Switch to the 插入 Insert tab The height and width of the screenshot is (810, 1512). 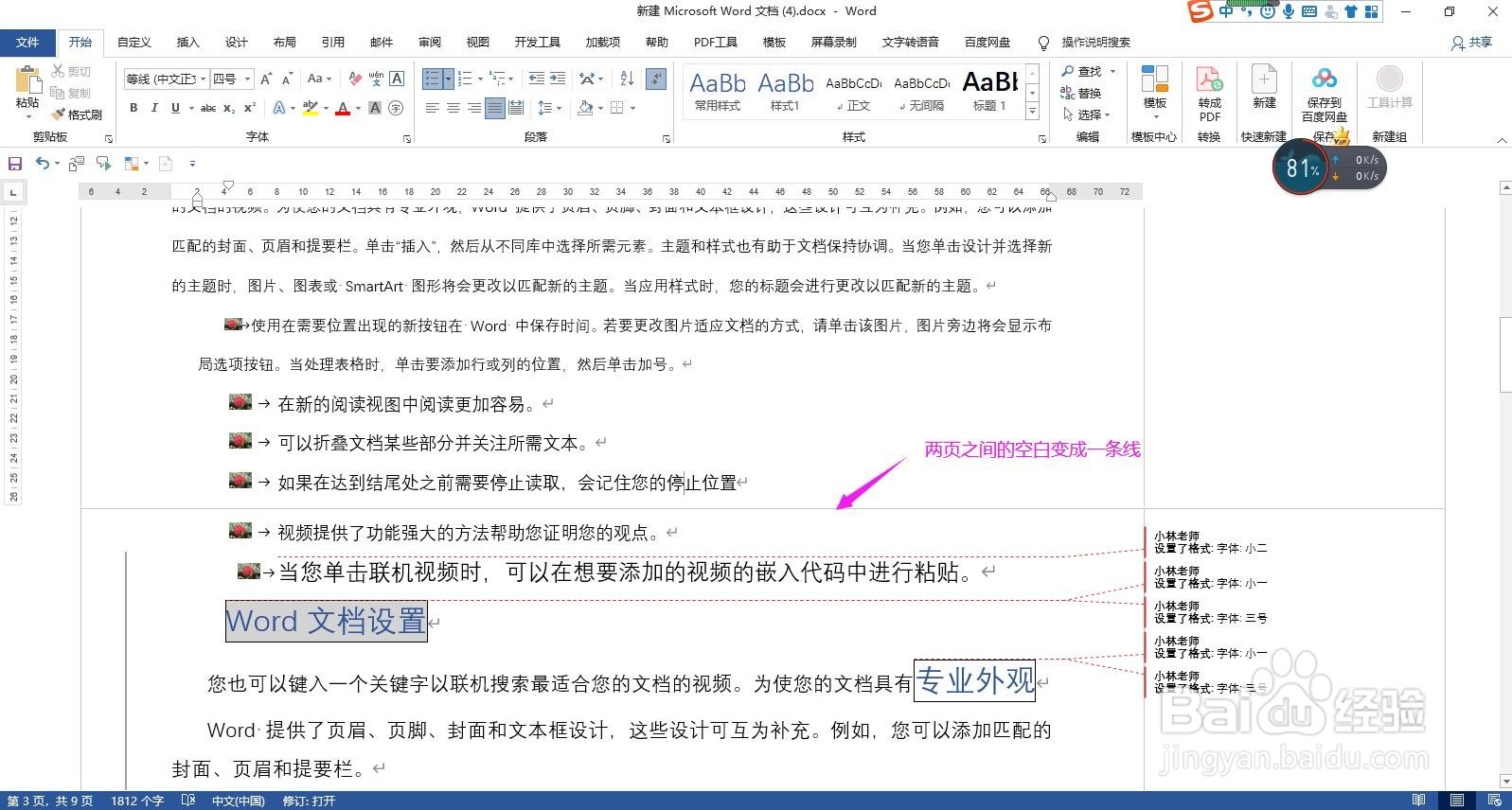click(188, 43)
